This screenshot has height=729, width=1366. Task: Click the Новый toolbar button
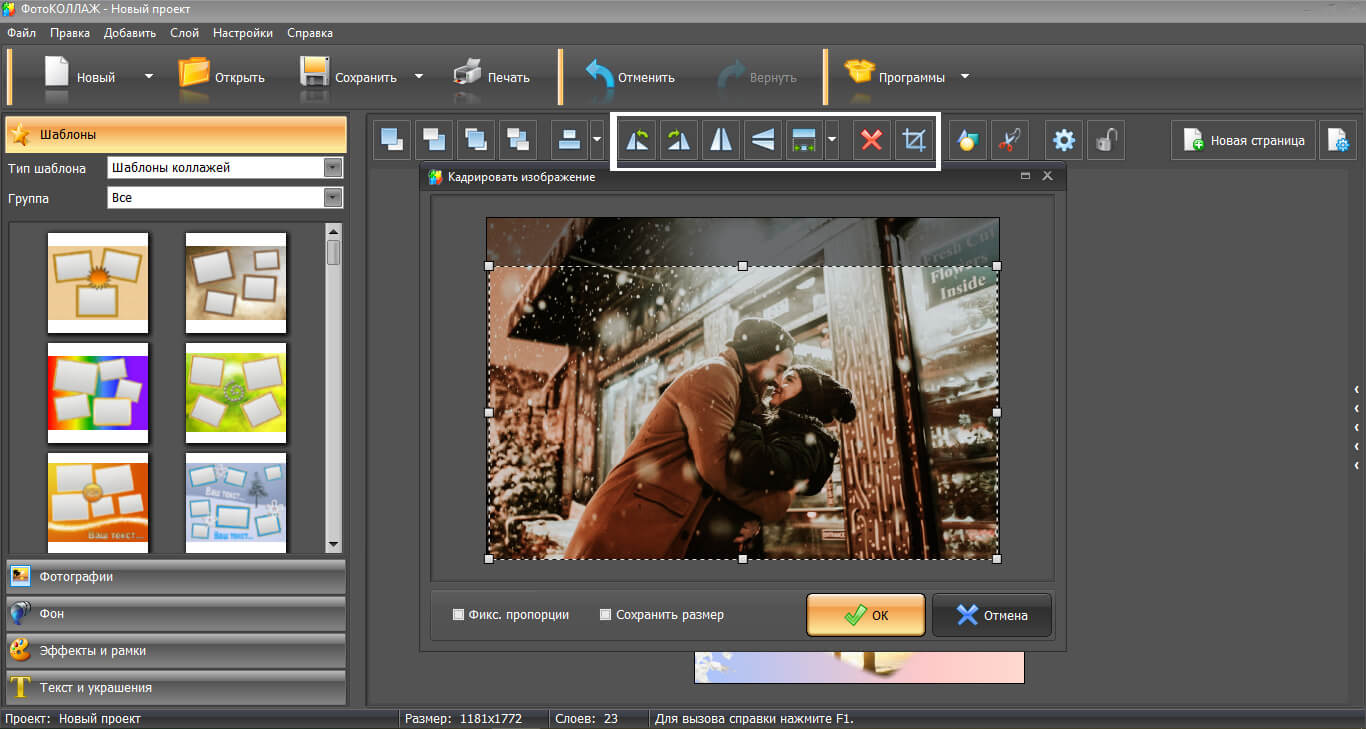pyautogui.click(x=80, y=77)
